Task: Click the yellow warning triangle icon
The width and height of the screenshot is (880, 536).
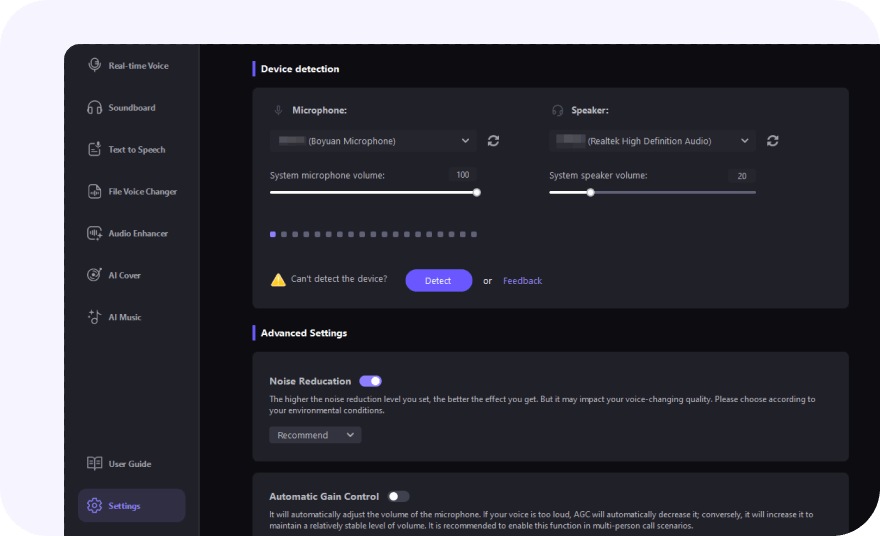Action: (278, 280)
